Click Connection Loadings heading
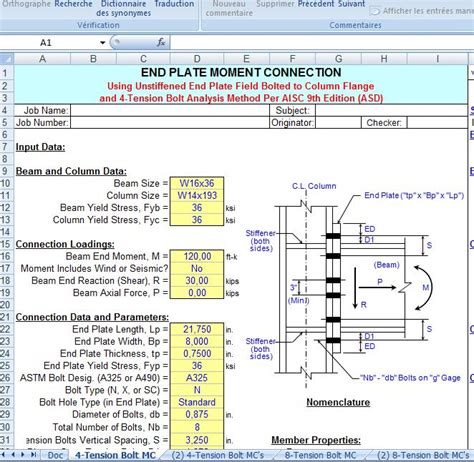The image size is (474, 462). [65, 244]
